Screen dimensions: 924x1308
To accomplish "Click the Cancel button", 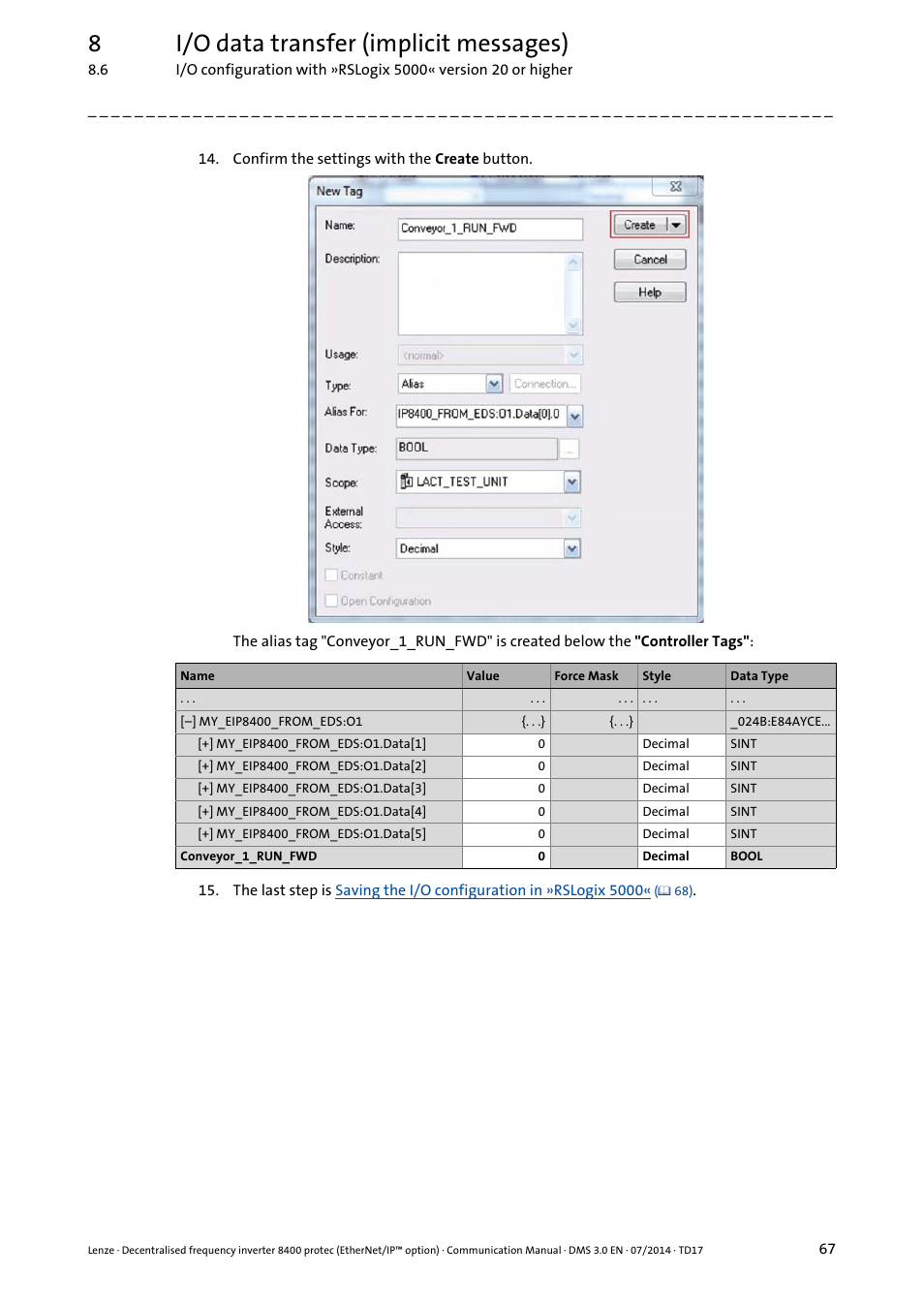I will 650,260.
